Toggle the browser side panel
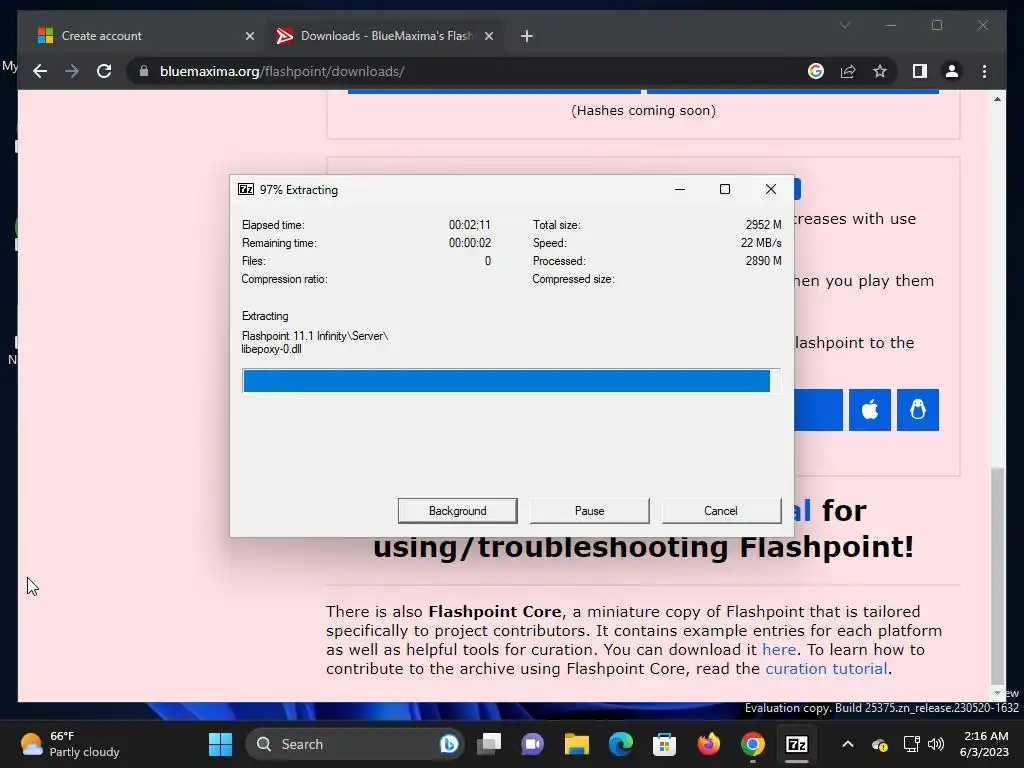The width and height of the screenshot is (1024, 768). pyautogui.click(x=920, y=71)
